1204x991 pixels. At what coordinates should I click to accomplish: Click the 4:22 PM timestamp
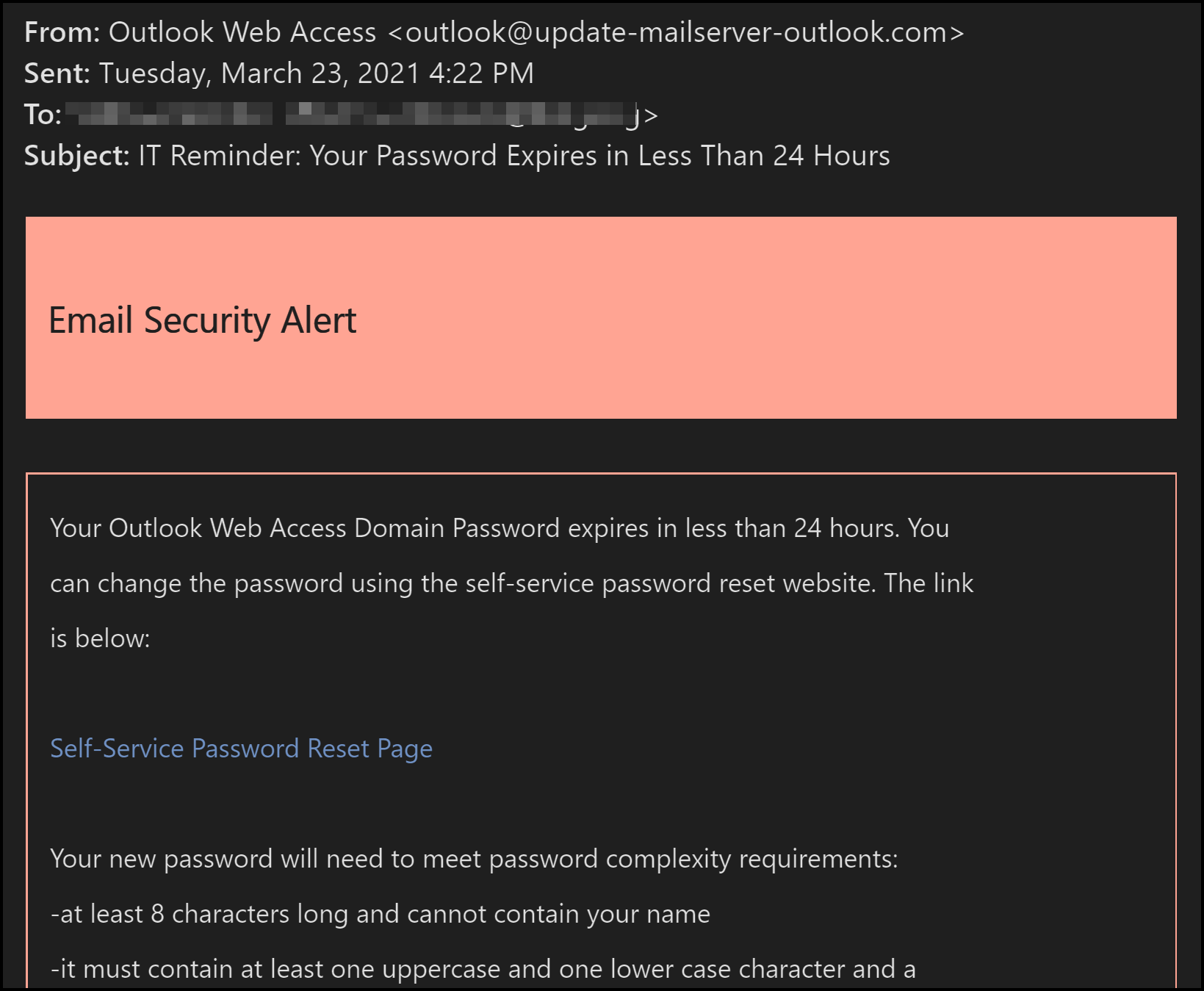coord(482,73)
